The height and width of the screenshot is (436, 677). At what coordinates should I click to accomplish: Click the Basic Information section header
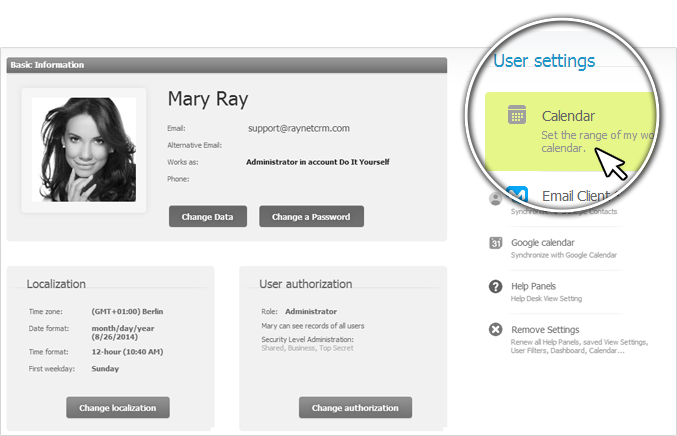click(x=227, y=65)
